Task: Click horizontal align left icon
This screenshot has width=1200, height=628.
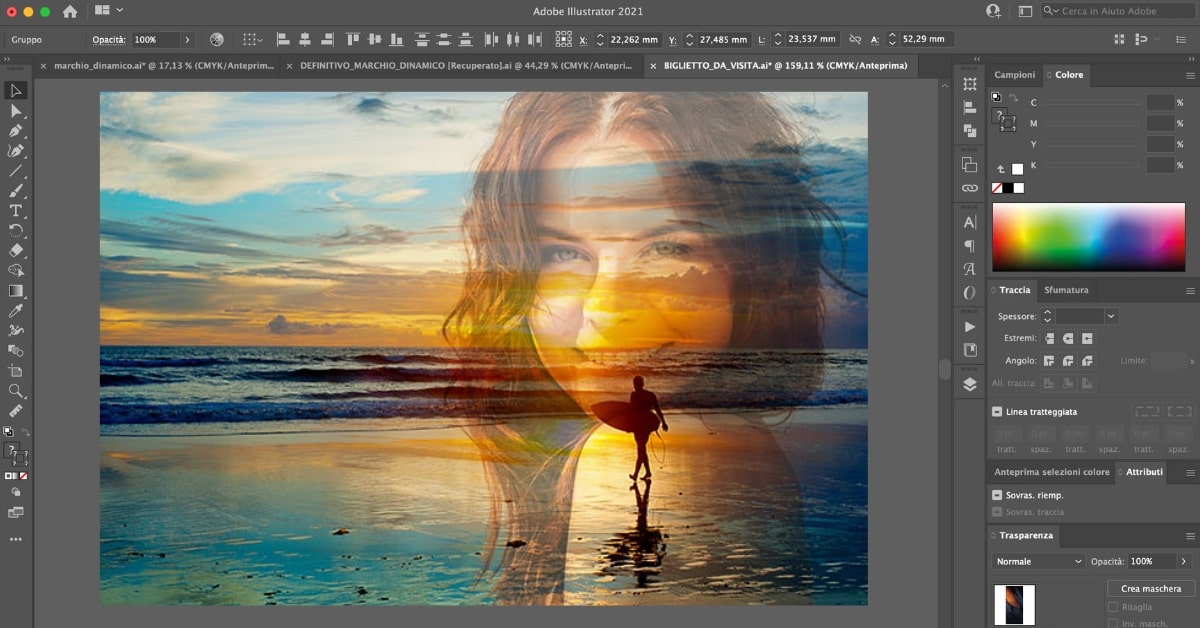Action: click(283, 39)
